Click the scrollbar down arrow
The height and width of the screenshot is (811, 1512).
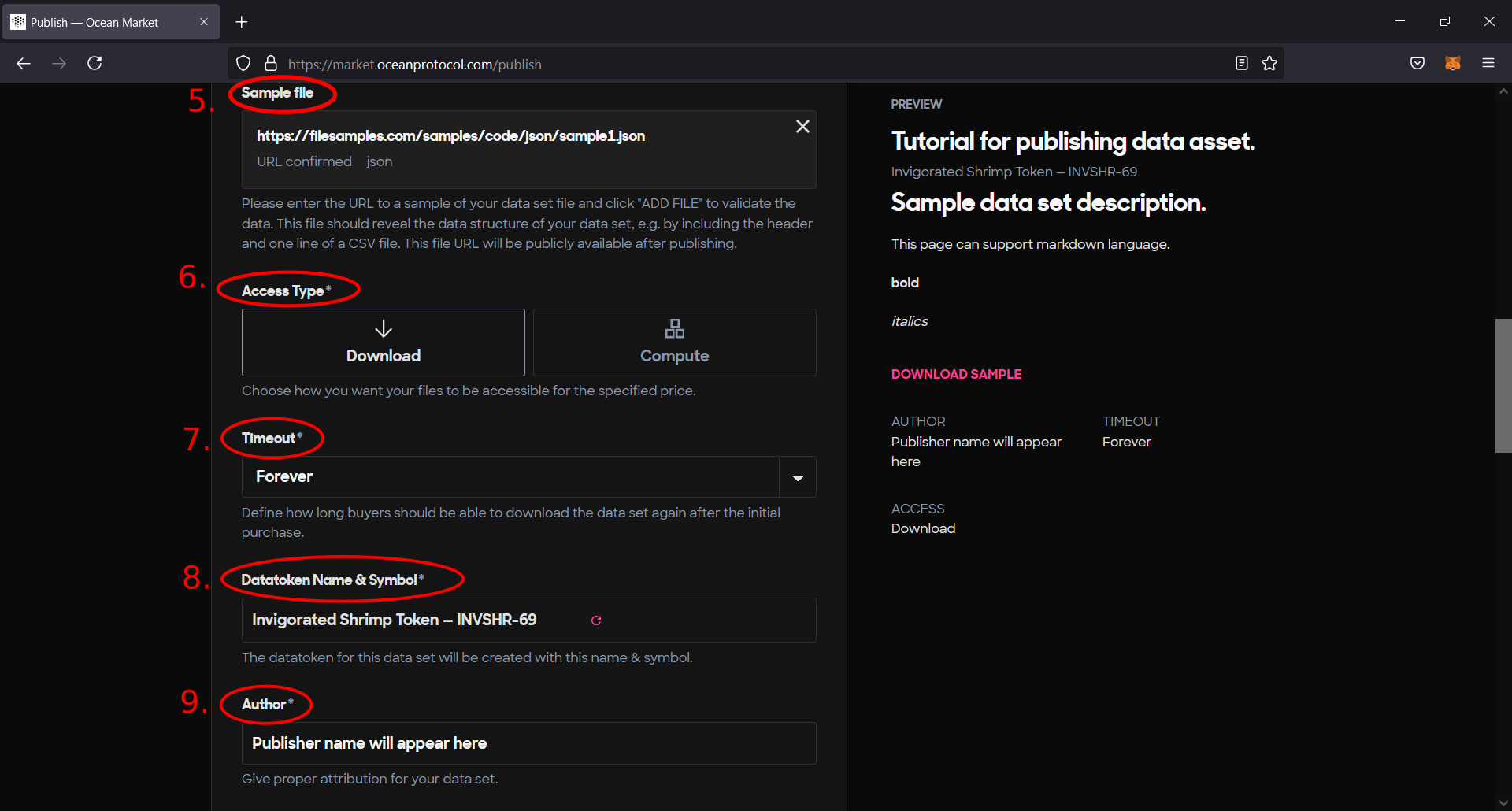[x=1503, y=803]
